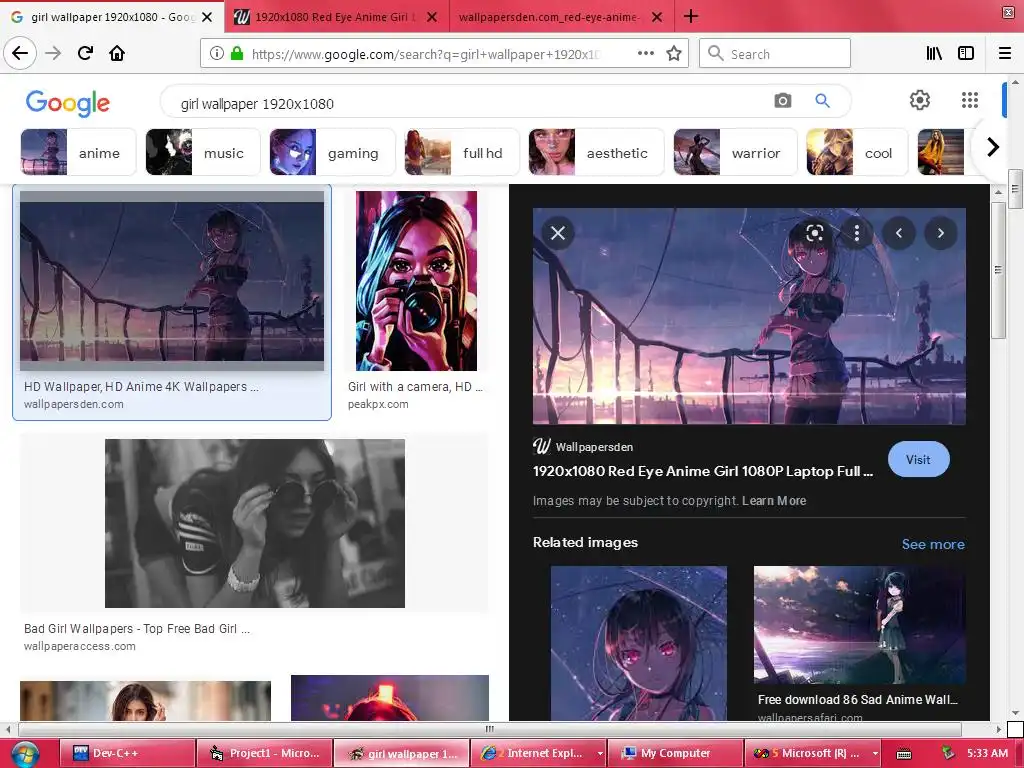Filter results by cool chip

coord(857,152)
